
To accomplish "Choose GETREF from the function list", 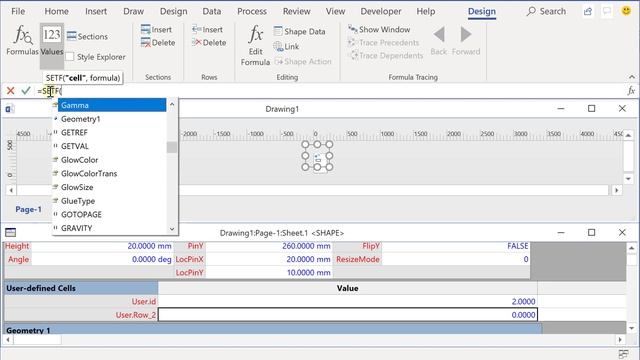I will tap(109, 133).
